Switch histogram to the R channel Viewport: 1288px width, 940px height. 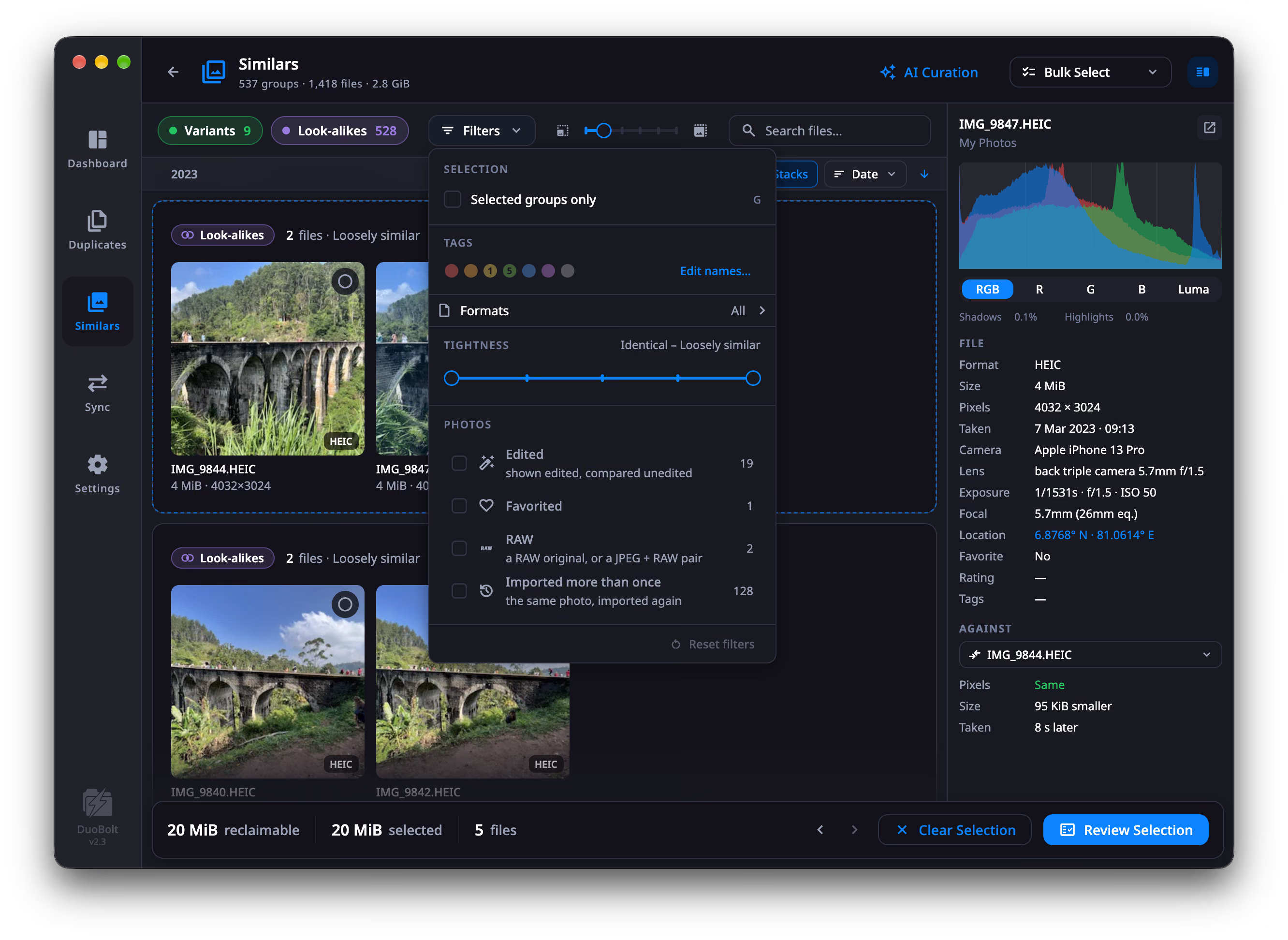coord(1039,289)
